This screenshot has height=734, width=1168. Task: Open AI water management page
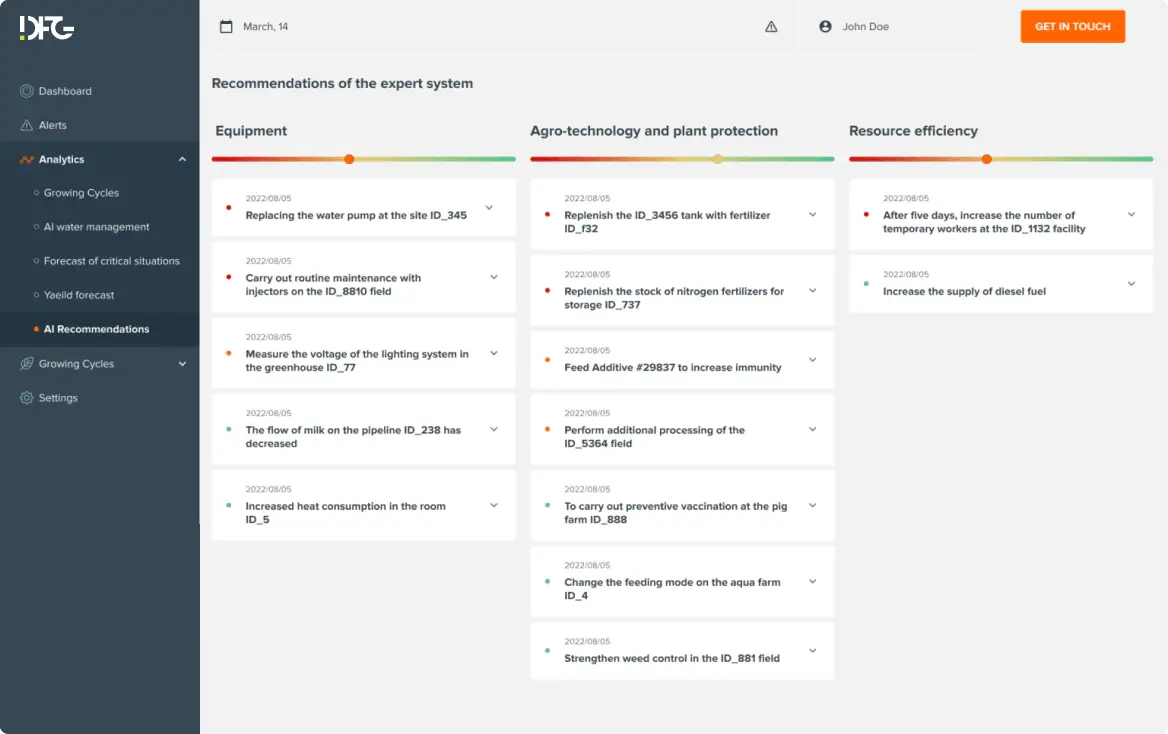(x=96, y=227)
